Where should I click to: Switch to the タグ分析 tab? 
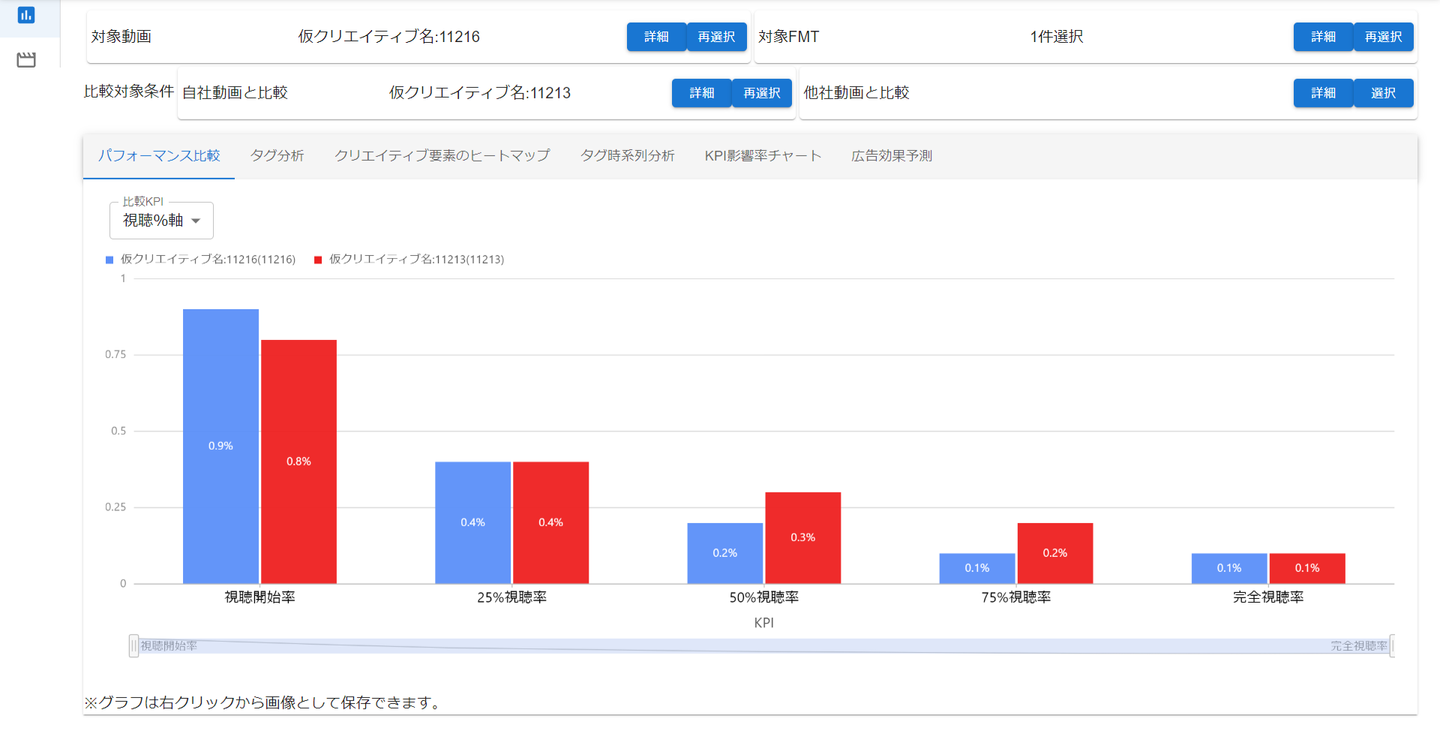tap(277, 156)
